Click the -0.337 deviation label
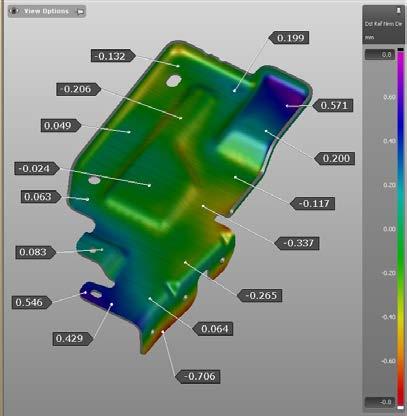The height and width of the screenshot is (416, 407). pyautogui.click(x=297, y=243)
